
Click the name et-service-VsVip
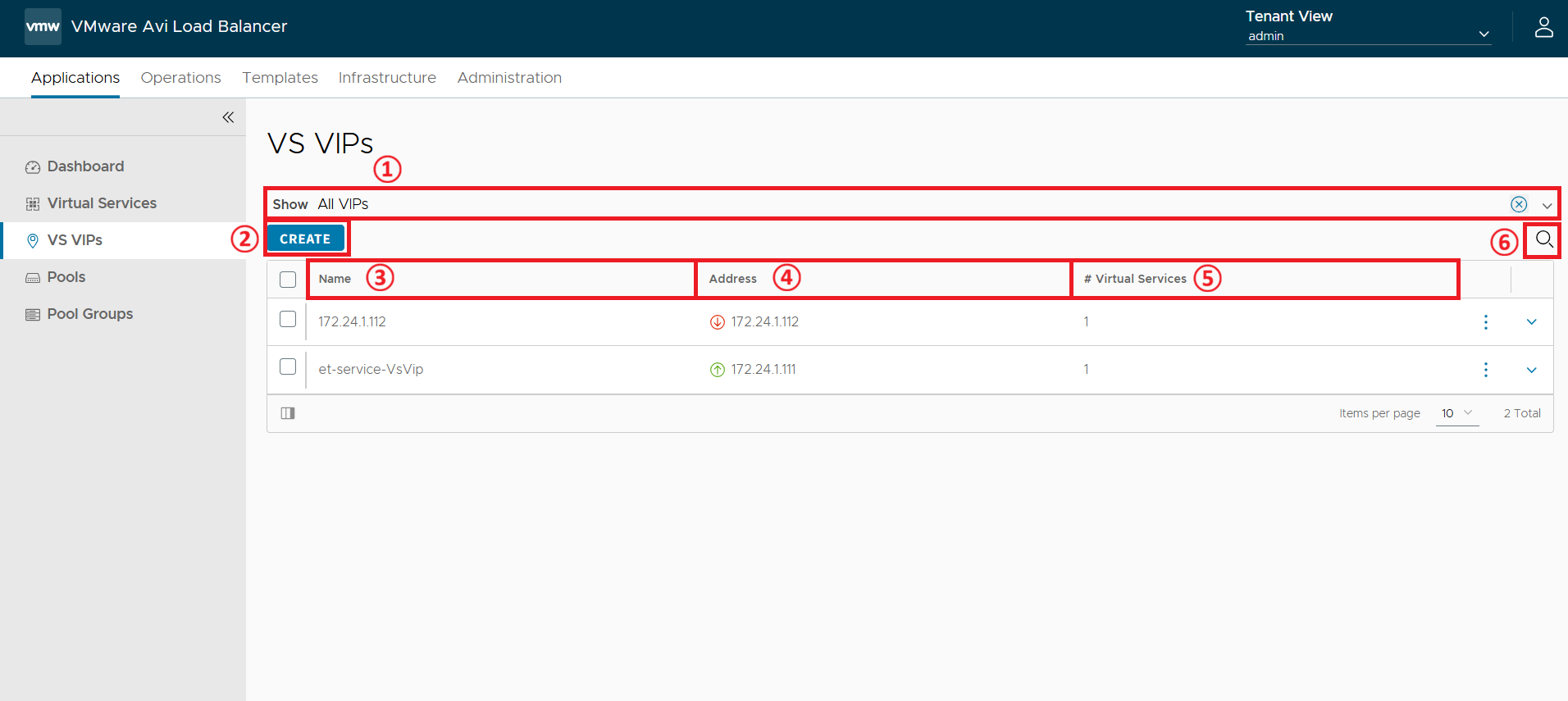point(371,369)
